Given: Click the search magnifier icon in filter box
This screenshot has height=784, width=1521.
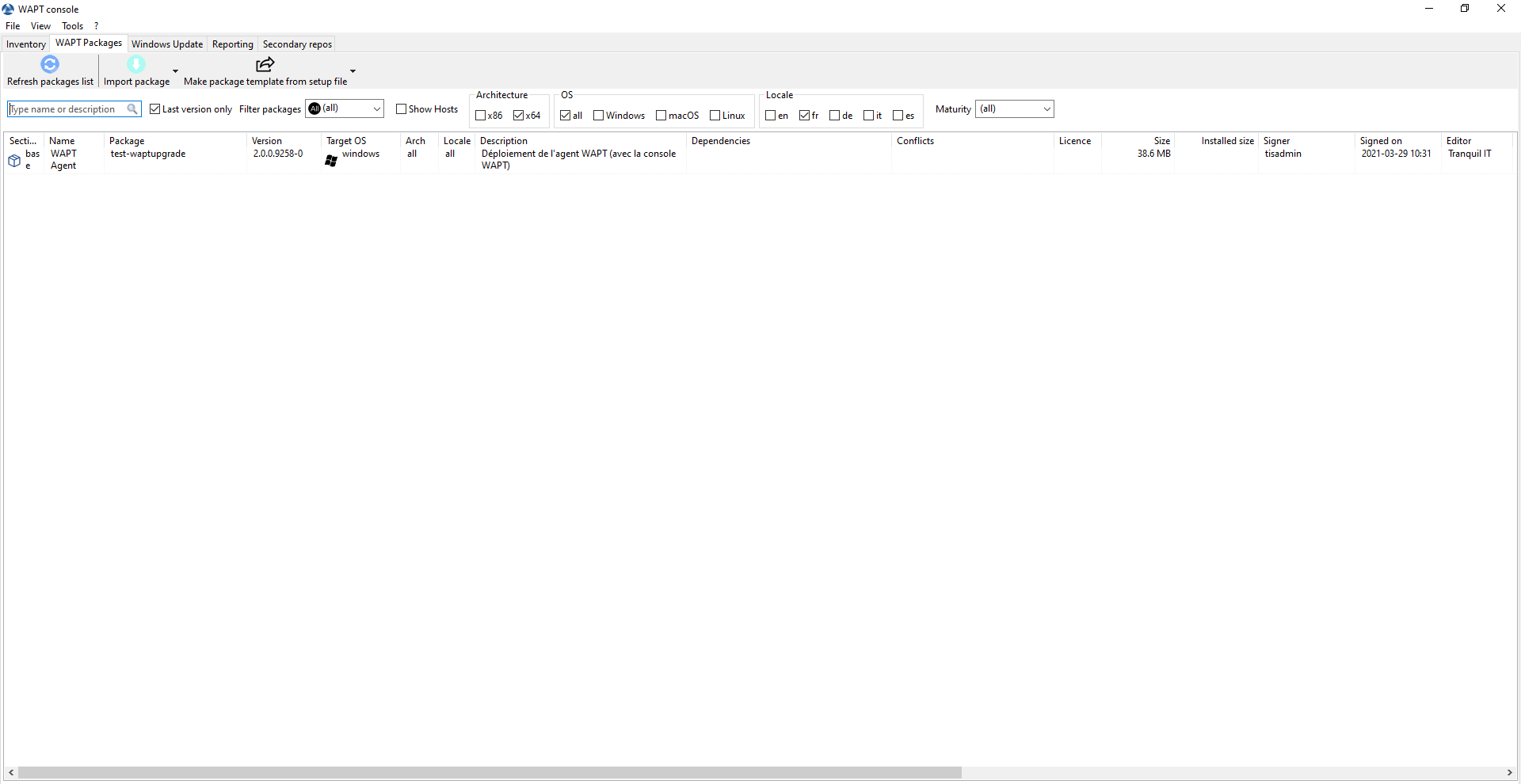Looking at the screenshot, I should coord(132,109).
